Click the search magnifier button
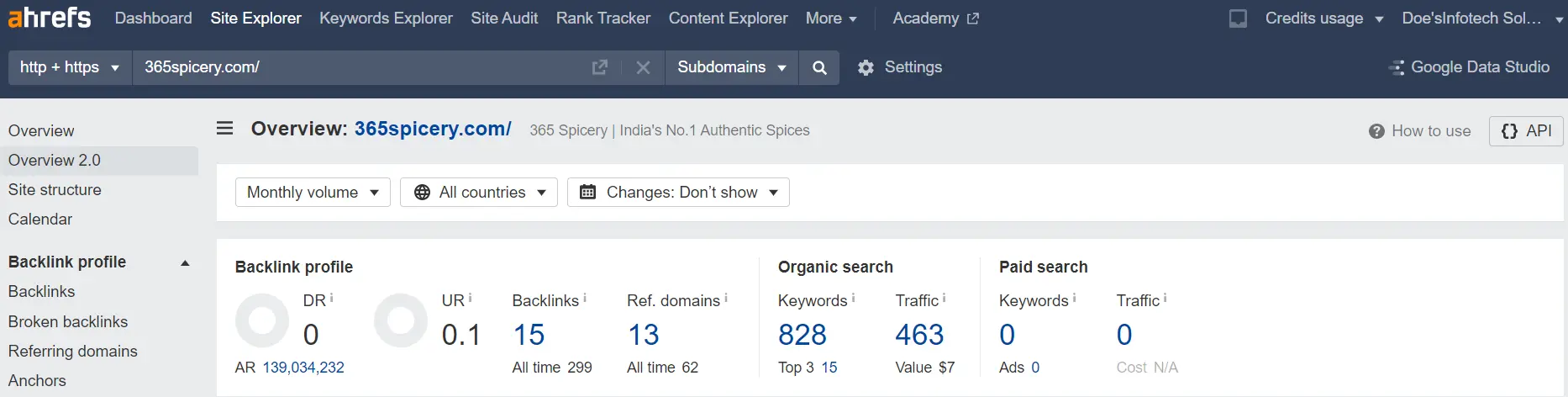This screenshot has width=1568, height=397. (x=819, y=67)
